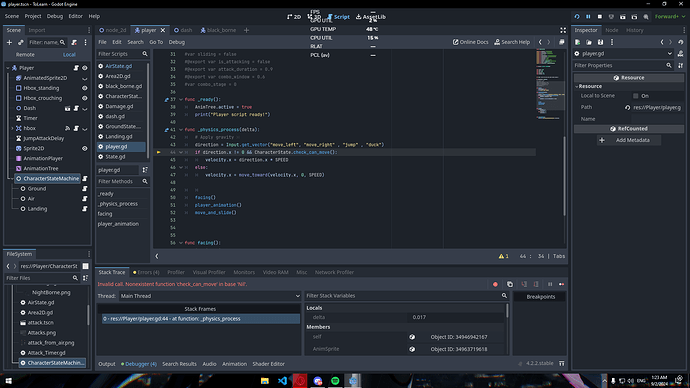Open the Debug menu in menu bar

tap(55, 16)
